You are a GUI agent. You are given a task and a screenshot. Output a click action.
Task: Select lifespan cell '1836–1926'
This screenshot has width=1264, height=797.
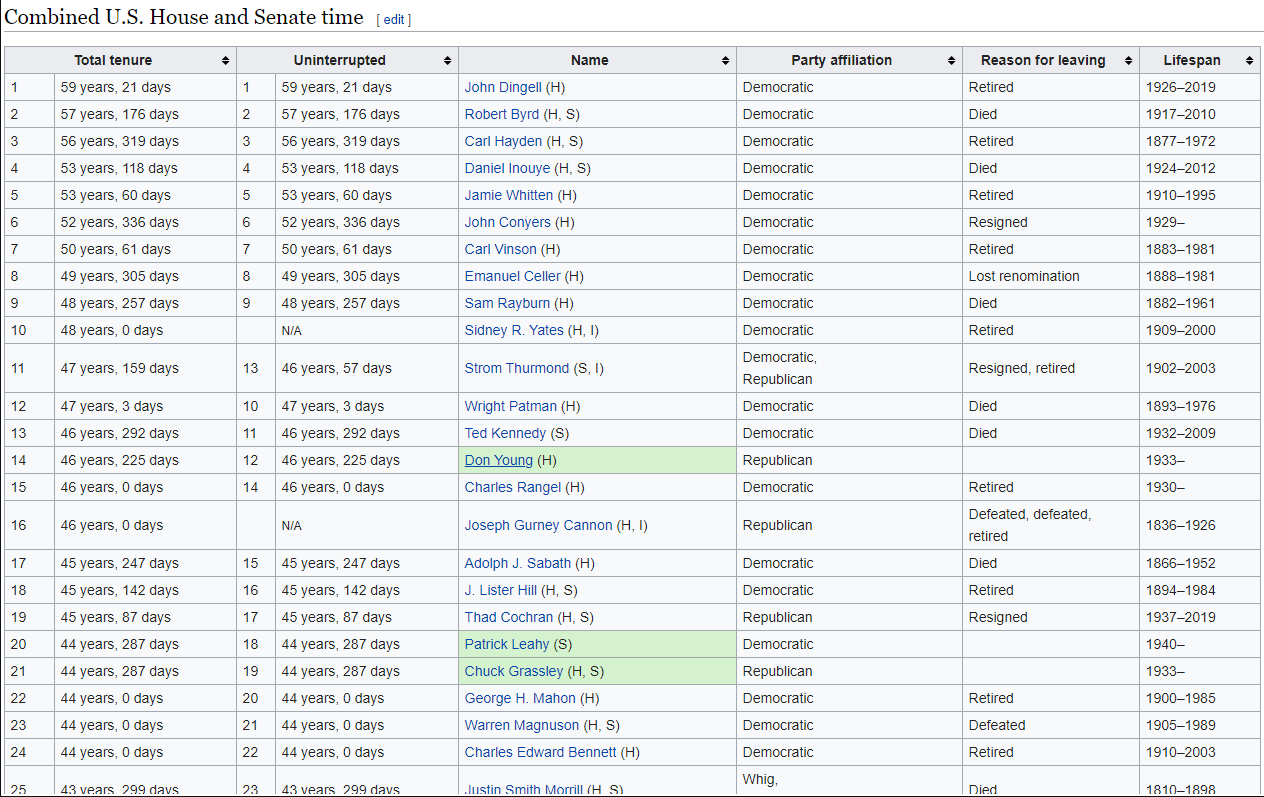[1200, 525]
